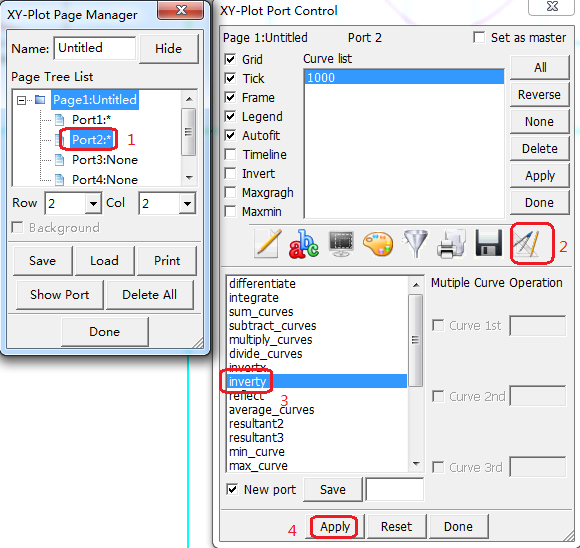The image size is (580, 548).
Task: Select the funnel filter icon
Action: (x=415, y=243)
